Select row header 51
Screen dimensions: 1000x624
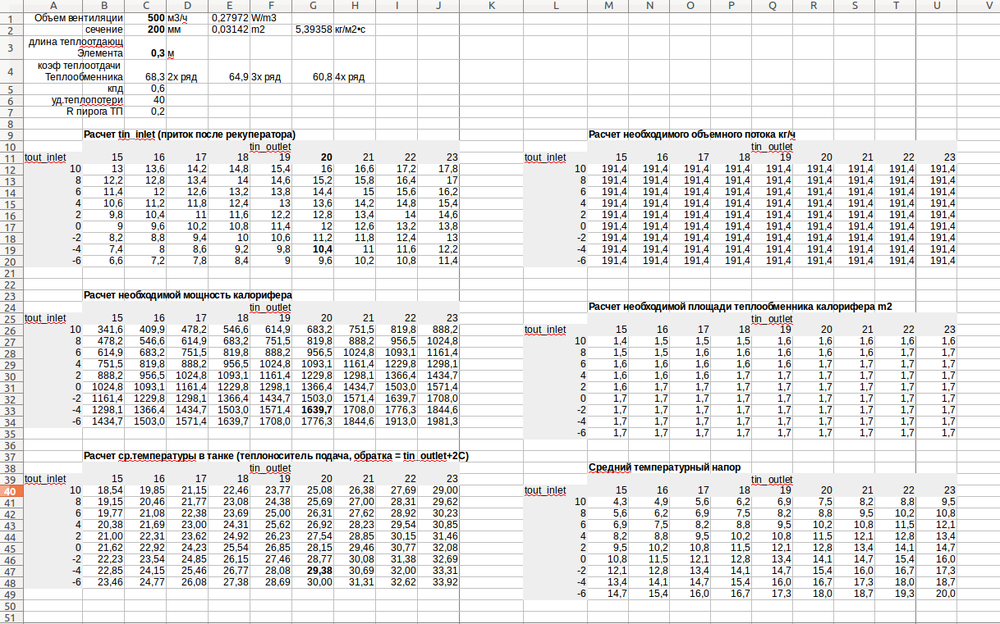[11, 617]
